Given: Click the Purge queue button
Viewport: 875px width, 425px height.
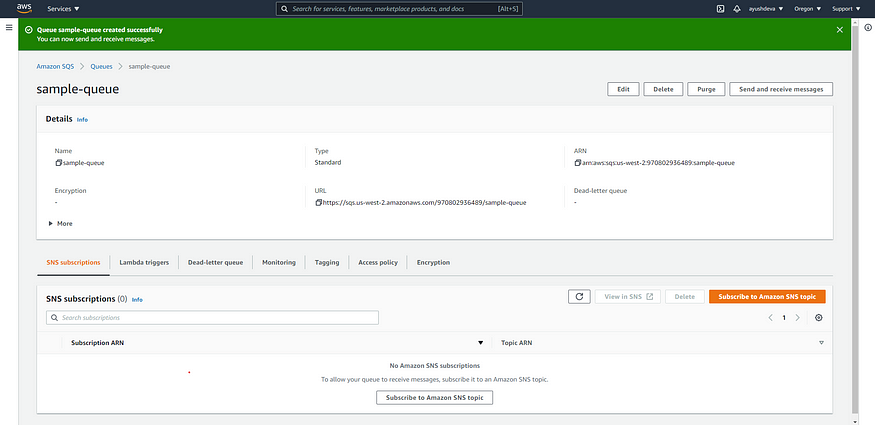Looking at the screenshot, I should (706, 89).
